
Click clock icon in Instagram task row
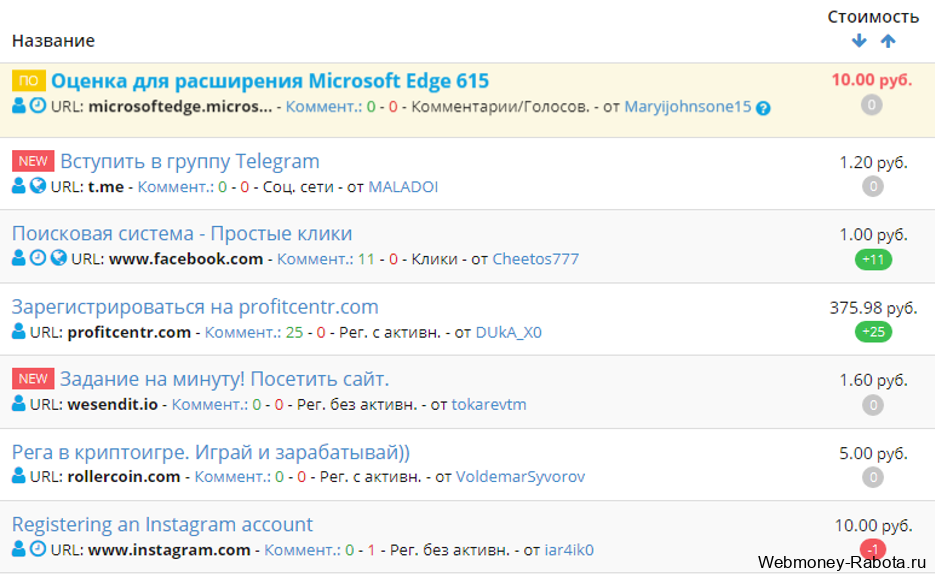point(38,549)
